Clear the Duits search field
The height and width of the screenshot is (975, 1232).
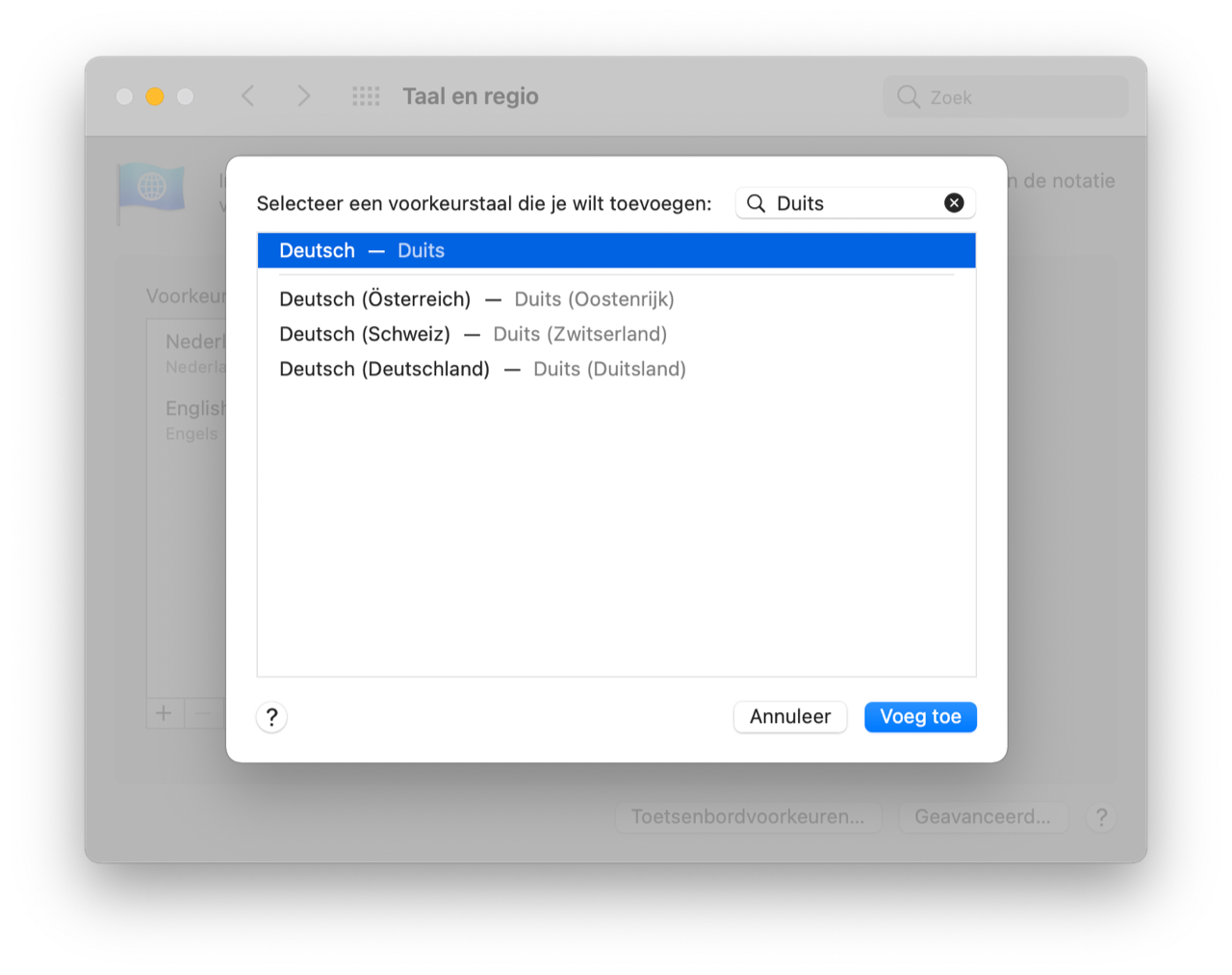tap(954, 203)
